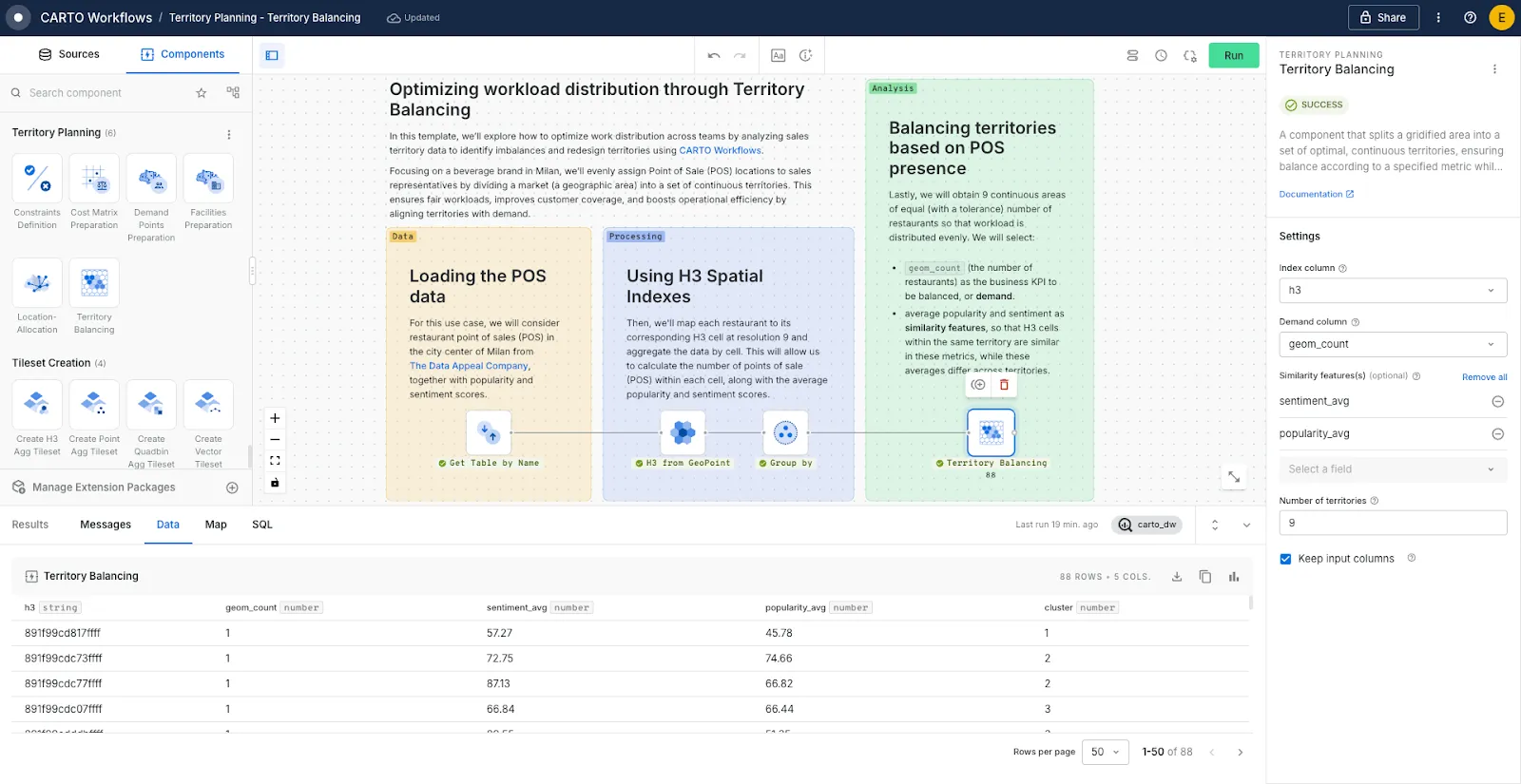
Task: Change Rows per page dropdown
Action: tap(1105, 752)
